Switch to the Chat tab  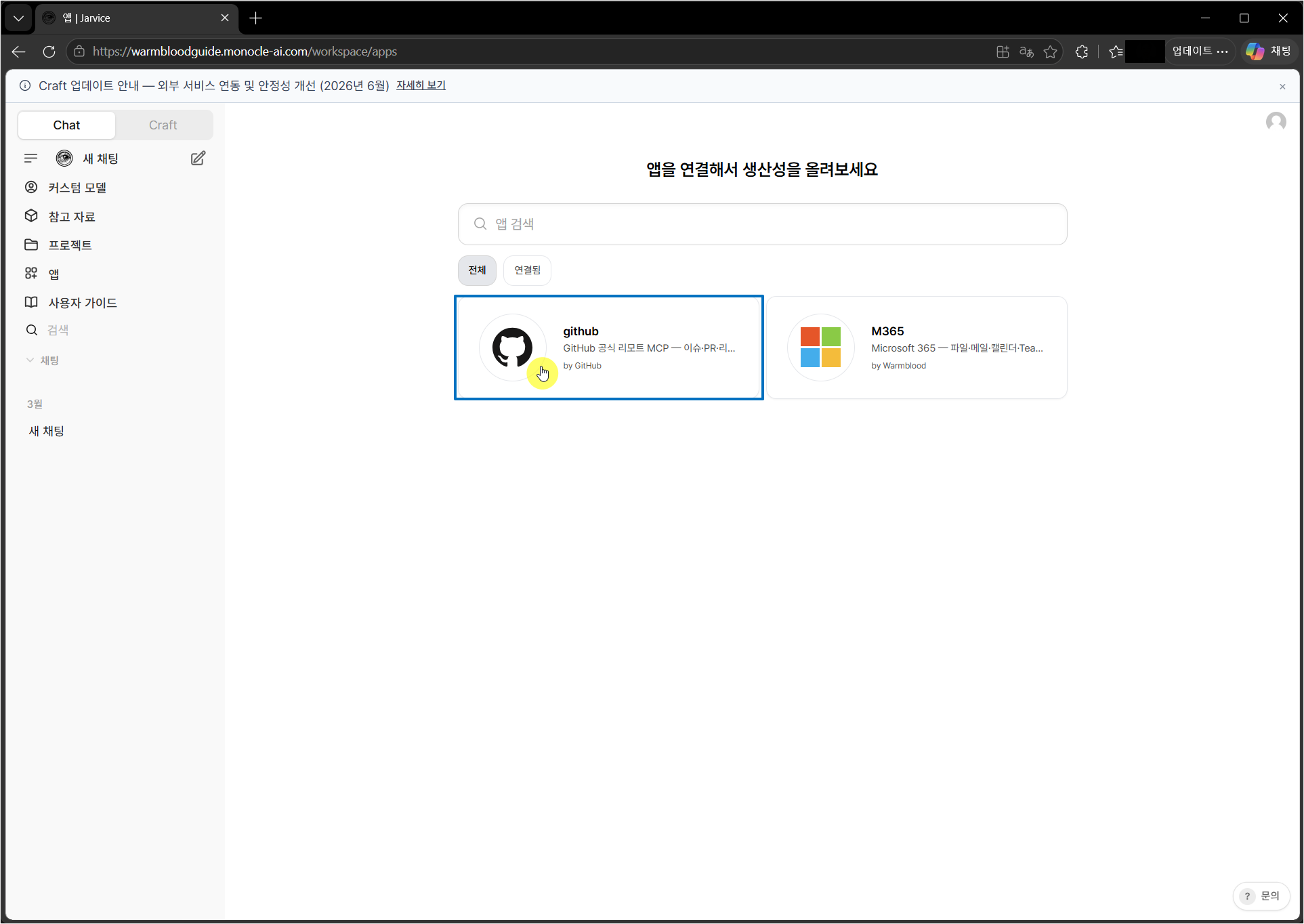(66, 125)
